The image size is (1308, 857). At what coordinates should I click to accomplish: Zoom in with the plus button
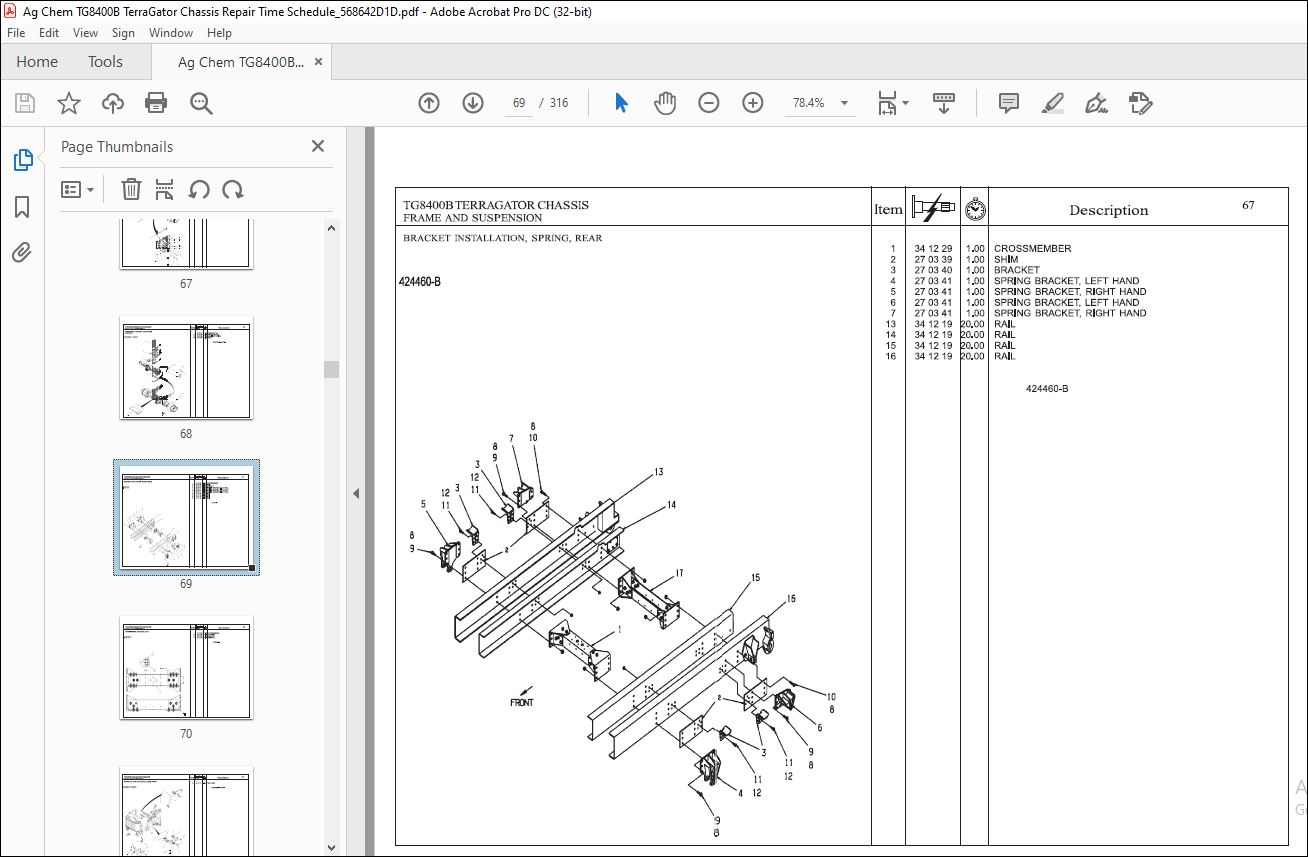pos(753,103)
